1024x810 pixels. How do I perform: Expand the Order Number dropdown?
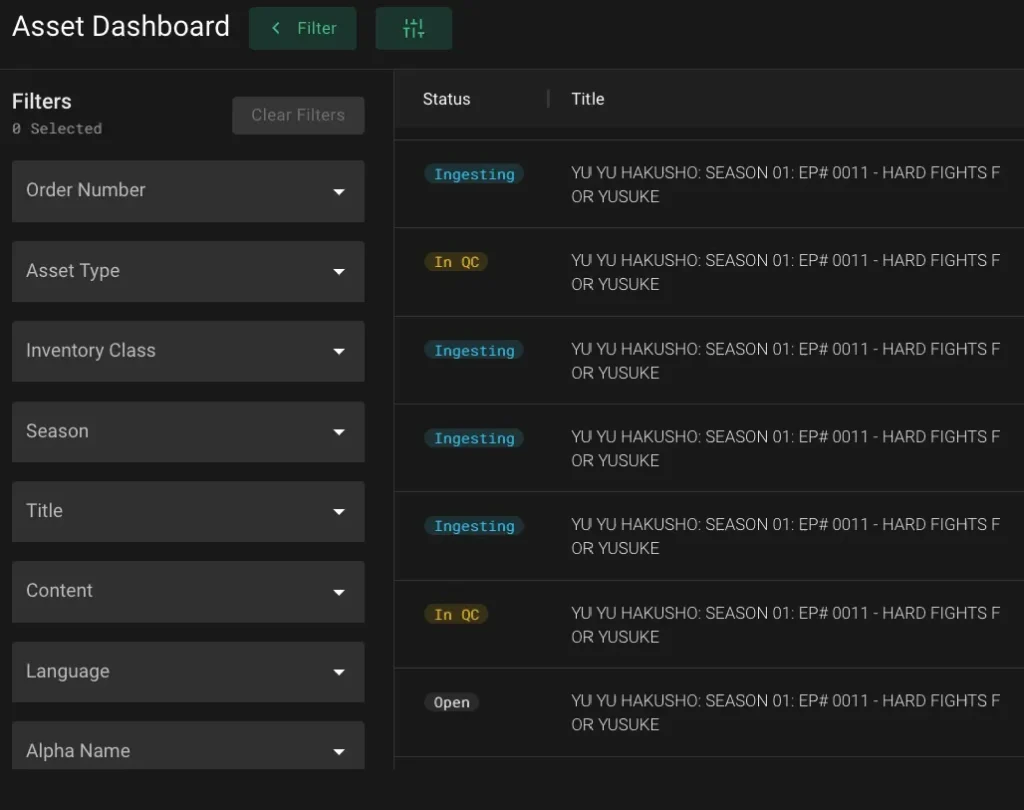(188, 191)
